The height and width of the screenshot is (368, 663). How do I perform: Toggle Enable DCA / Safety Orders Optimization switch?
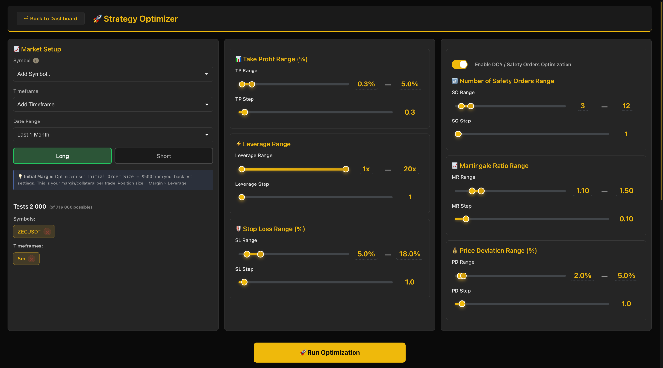coord(460,64)
